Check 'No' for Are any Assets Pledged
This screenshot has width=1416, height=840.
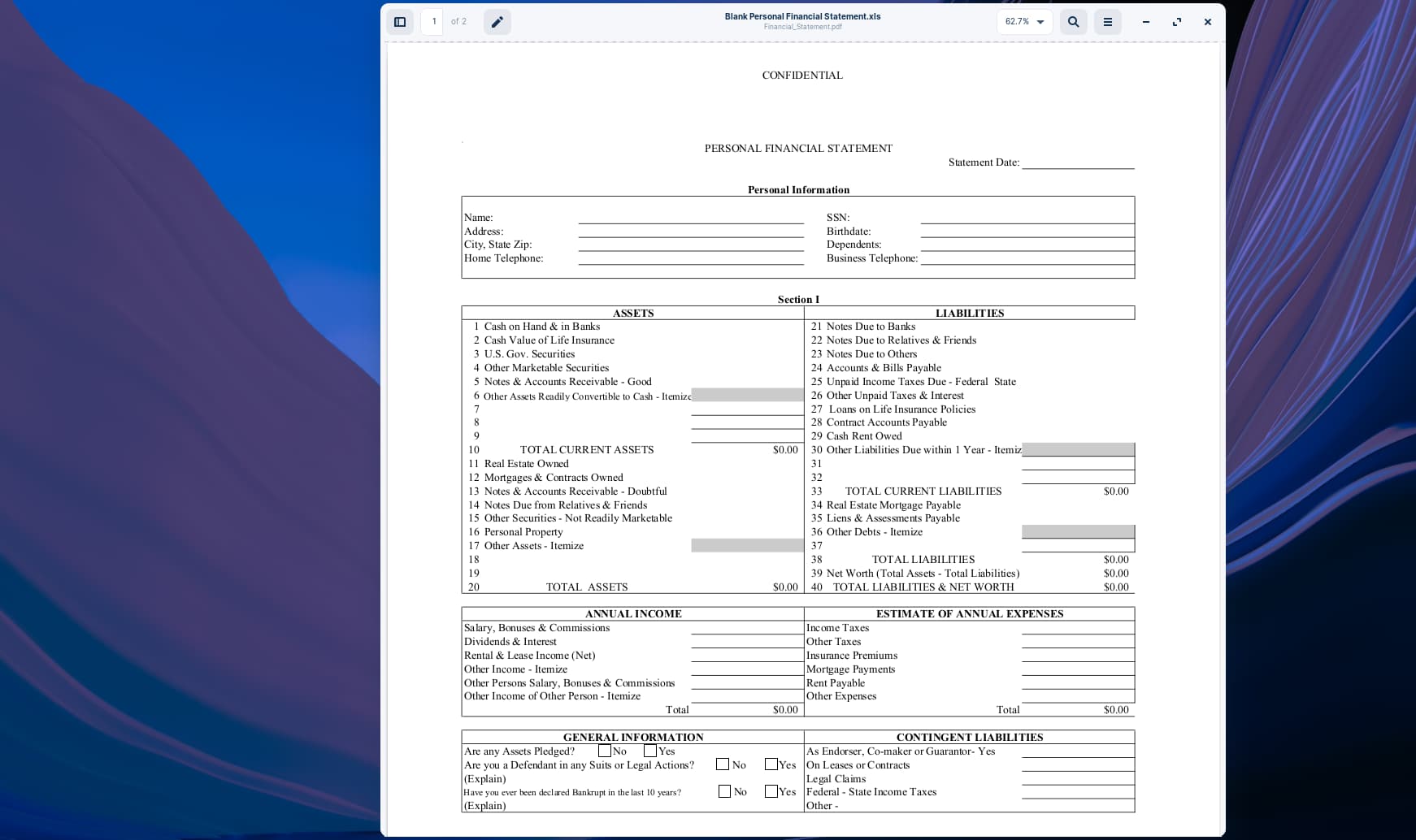[x=604, y=751]
